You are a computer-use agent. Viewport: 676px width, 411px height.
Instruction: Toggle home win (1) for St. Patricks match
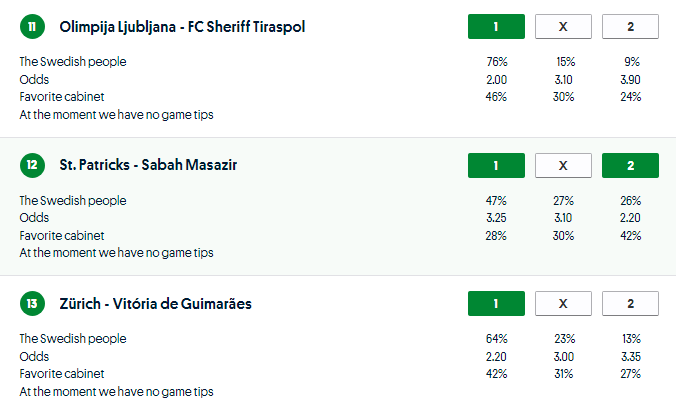496,165
